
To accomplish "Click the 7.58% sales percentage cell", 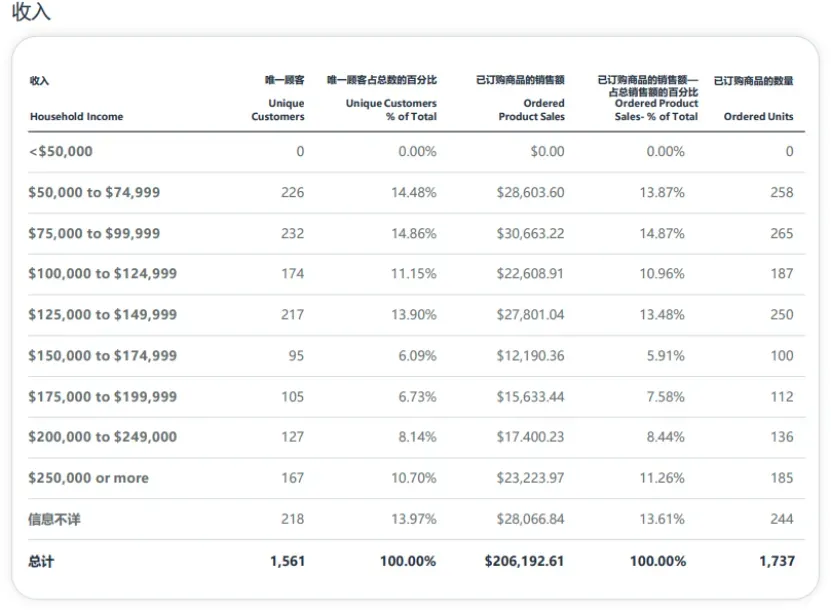I will click(x=666, y=396).
